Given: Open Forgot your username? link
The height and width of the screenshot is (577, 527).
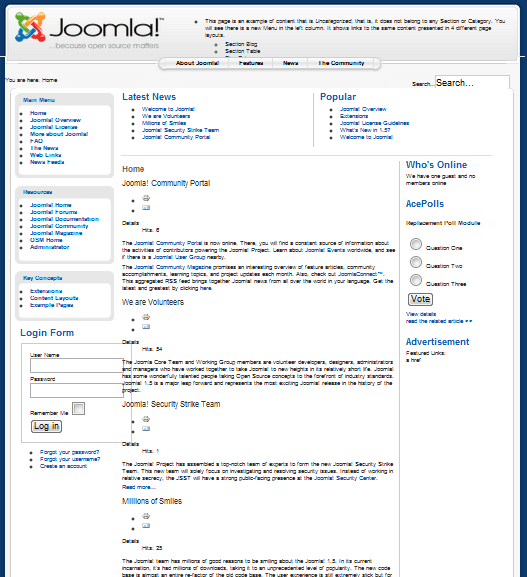Looking at the screenshot, I should (70, 459).
